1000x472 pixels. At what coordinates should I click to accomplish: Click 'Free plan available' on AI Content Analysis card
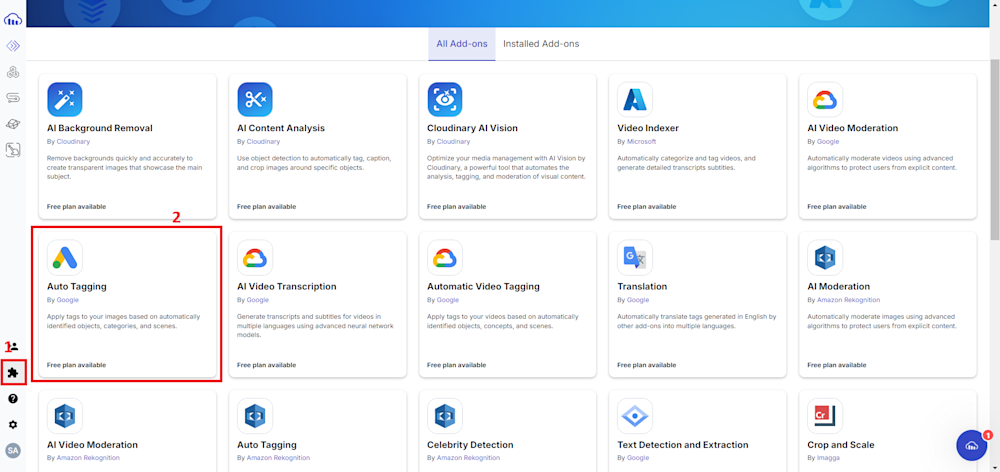click(x=267, y=207)
